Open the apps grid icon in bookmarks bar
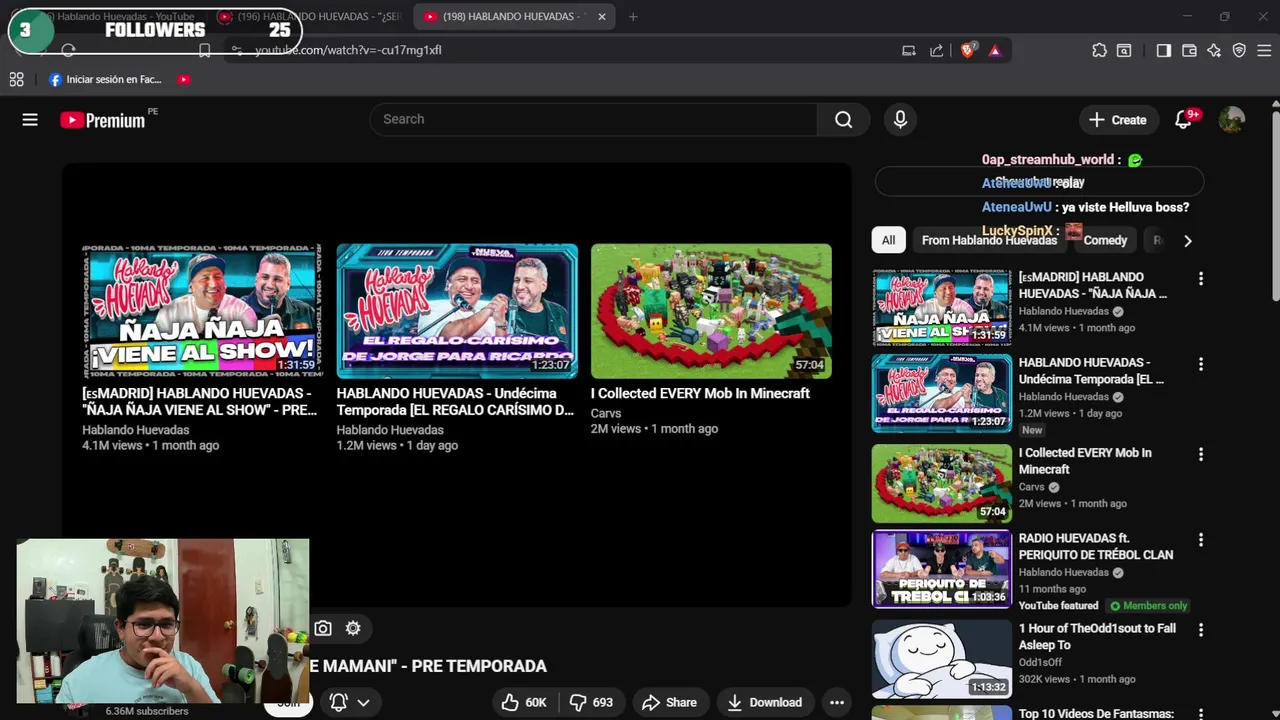Screen dimensions: 1280x720 tap(16, 79)
